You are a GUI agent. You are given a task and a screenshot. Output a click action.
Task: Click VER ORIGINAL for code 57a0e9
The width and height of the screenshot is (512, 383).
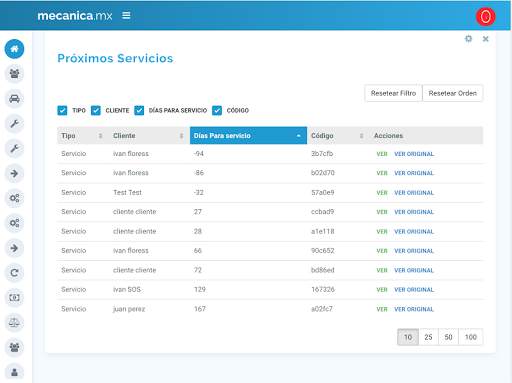coord(414,193)
